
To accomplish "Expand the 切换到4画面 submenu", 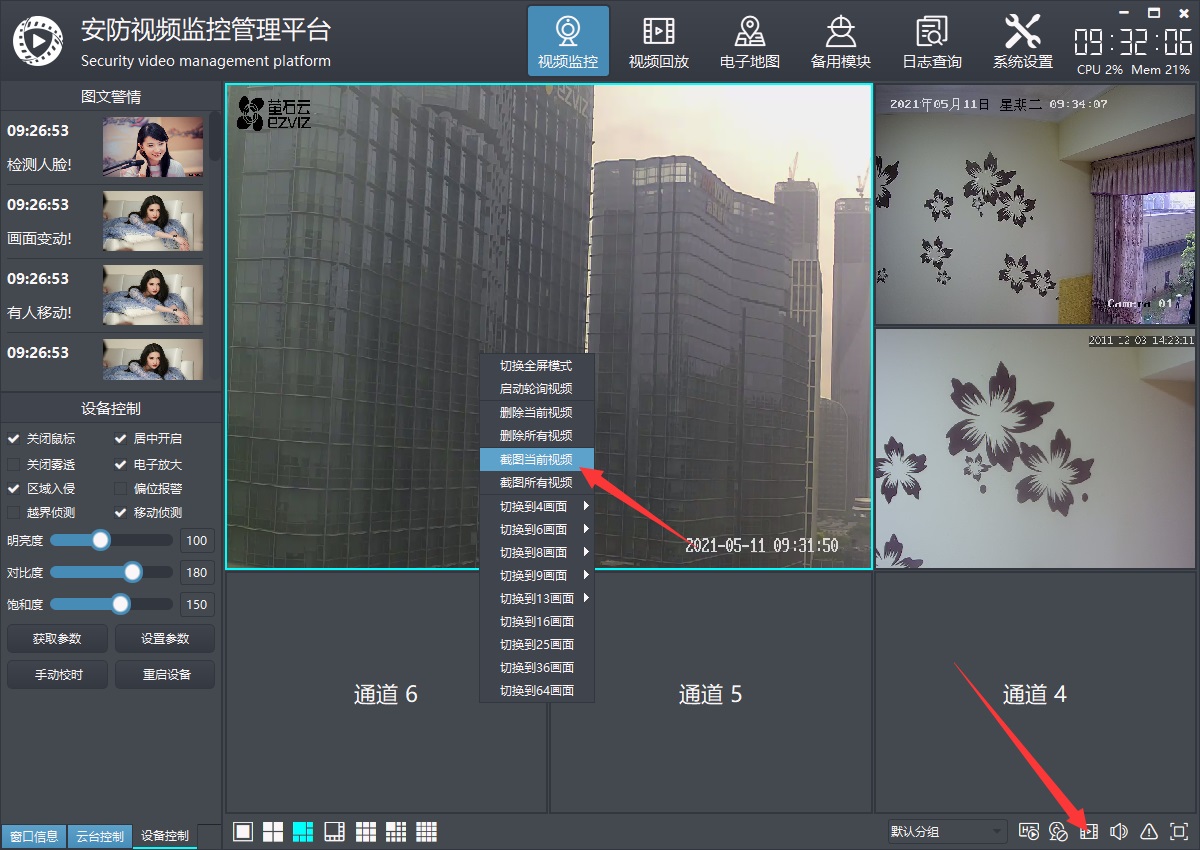I will pyautogui.click(x=538, y=506).
